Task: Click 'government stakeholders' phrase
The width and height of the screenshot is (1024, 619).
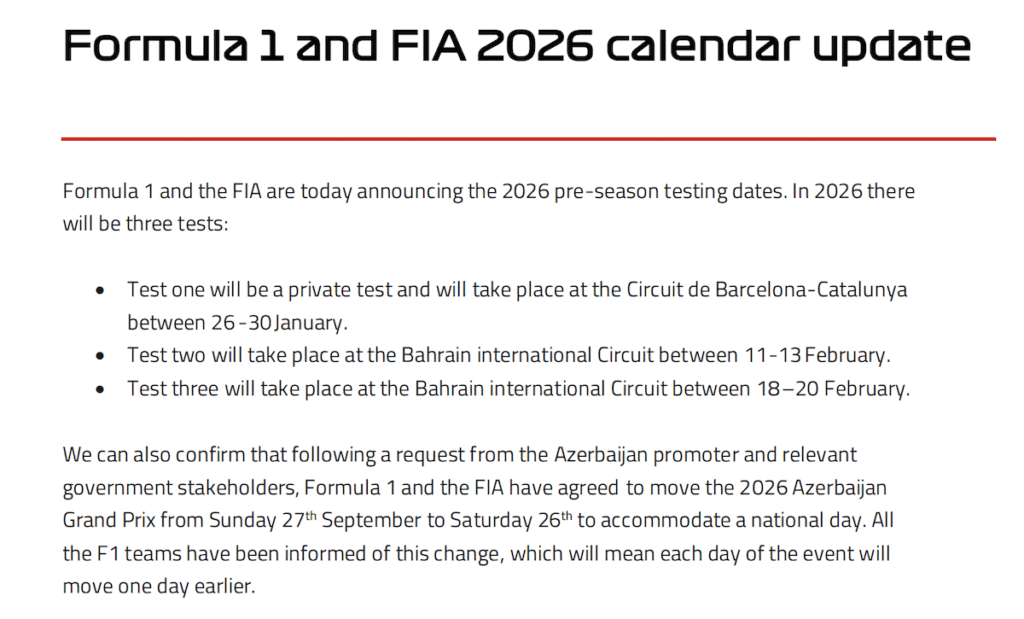Action: click(x=180, y=488)
